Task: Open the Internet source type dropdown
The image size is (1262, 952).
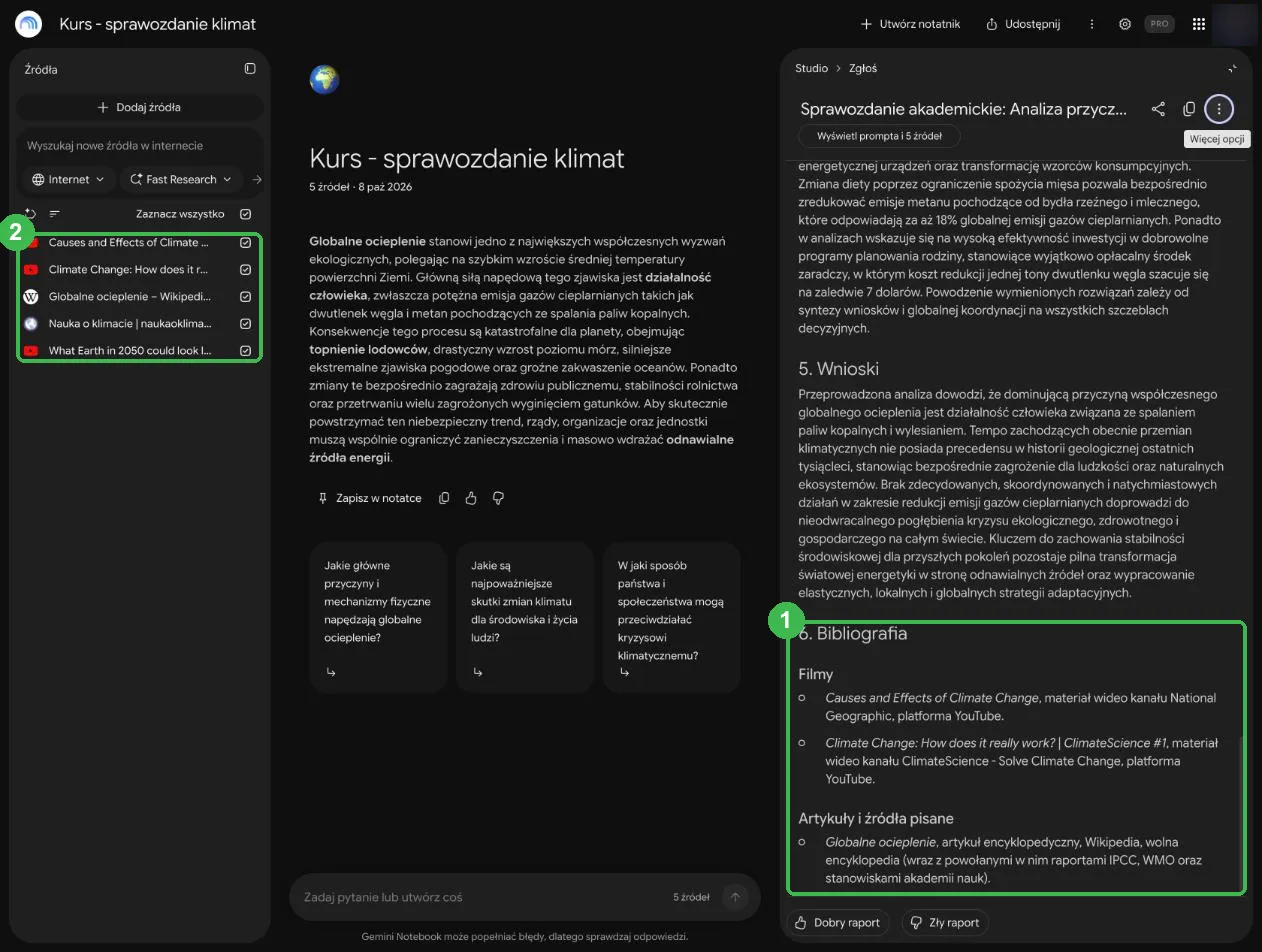Action: coord(68,180)
